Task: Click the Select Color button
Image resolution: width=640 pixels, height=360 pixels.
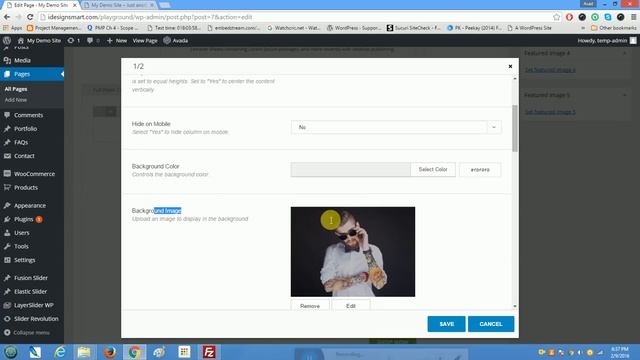Action: click(433, 169)
